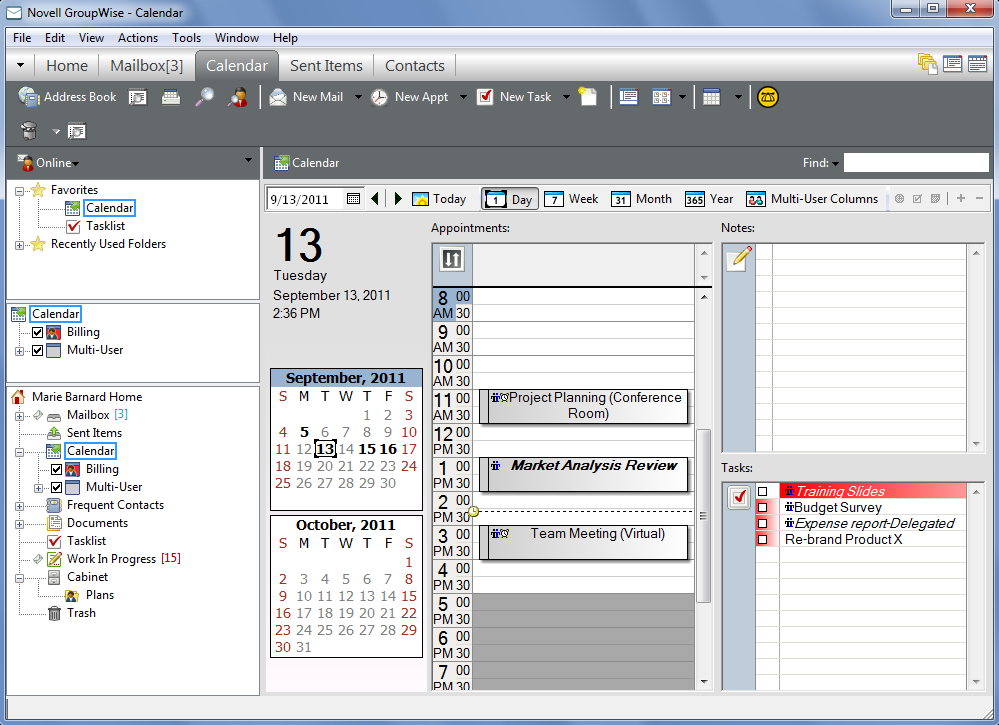Select September 15 in mini calendar
Image resolution: width=999 pixels, height=725 pixels.
click(367, 449)
